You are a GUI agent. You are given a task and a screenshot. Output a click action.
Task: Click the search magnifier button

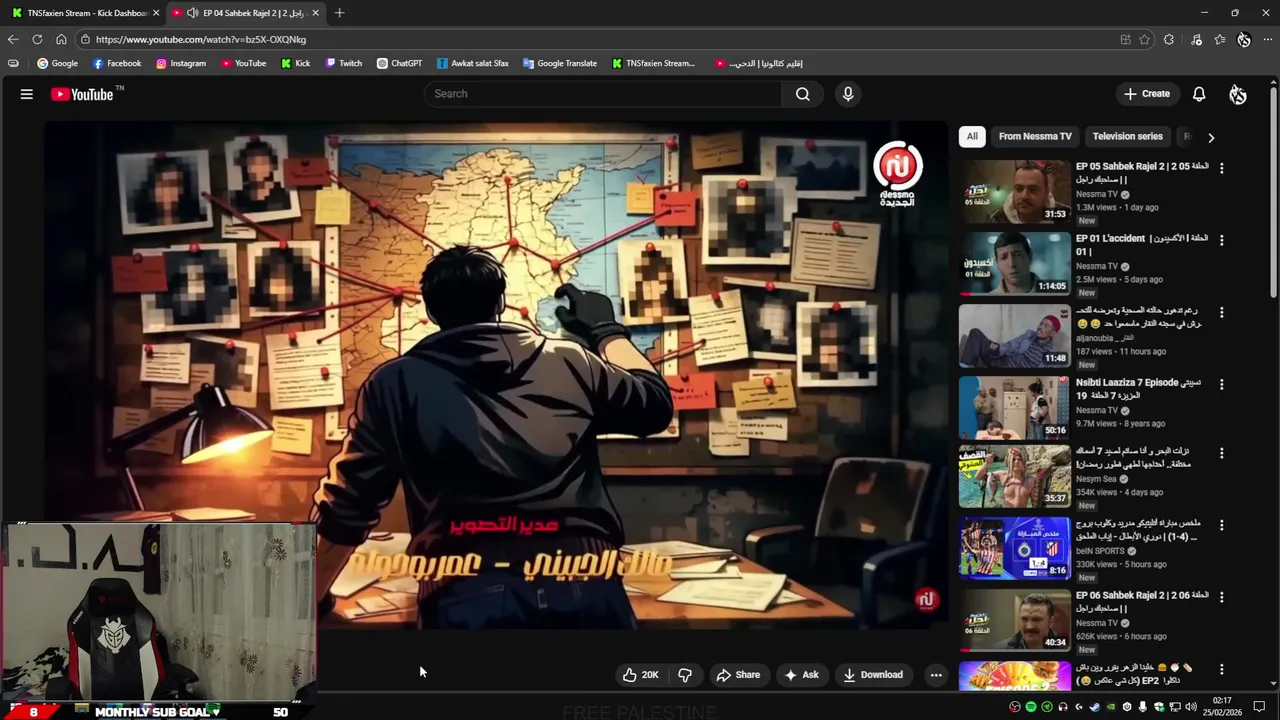click(803, 94)
